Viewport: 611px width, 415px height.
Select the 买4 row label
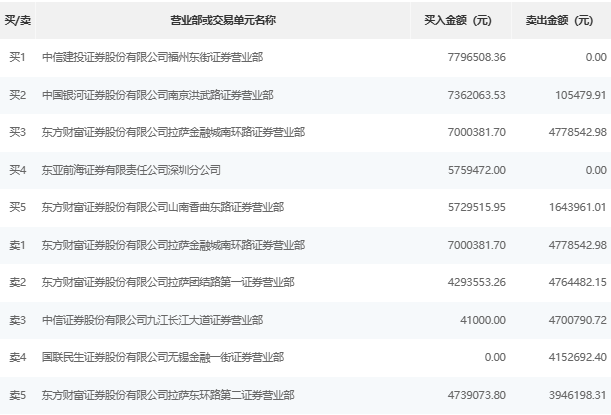coord(18,170)
